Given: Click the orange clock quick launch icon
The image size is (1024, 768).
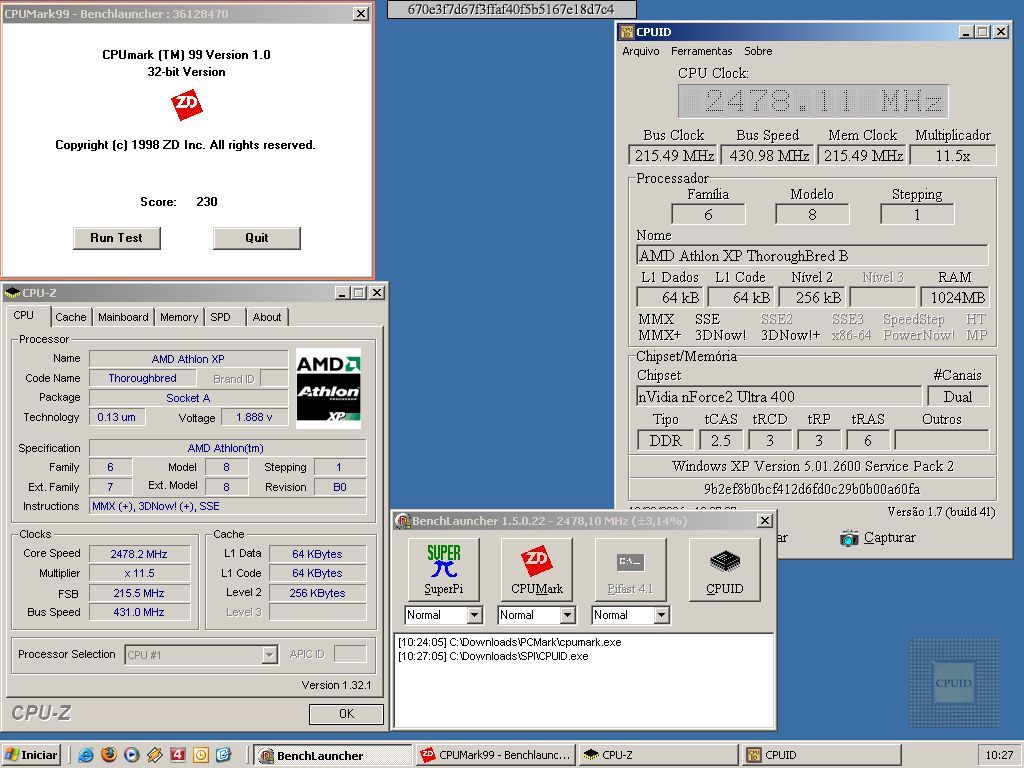Looking at the screenshot, I should pyautogui.click(x=200, y=755).
